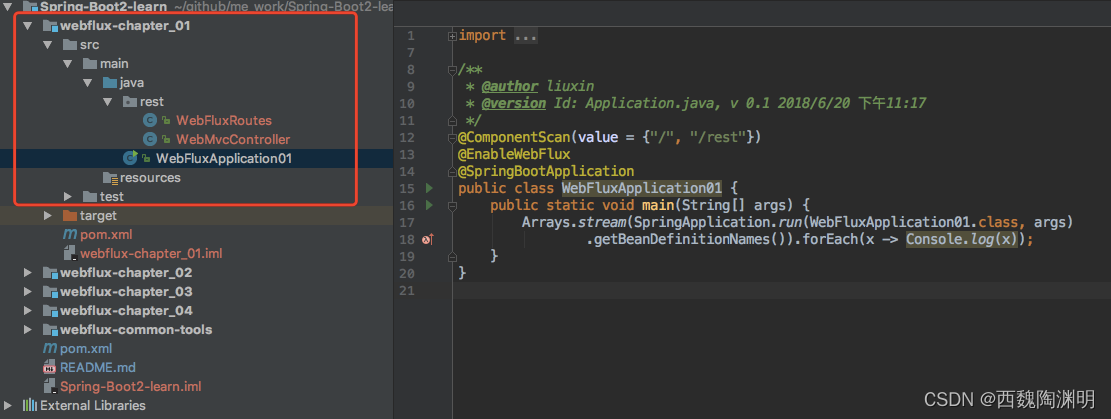
Task: Expand webflux-chapter_03 module
Action: coord(28,292)
